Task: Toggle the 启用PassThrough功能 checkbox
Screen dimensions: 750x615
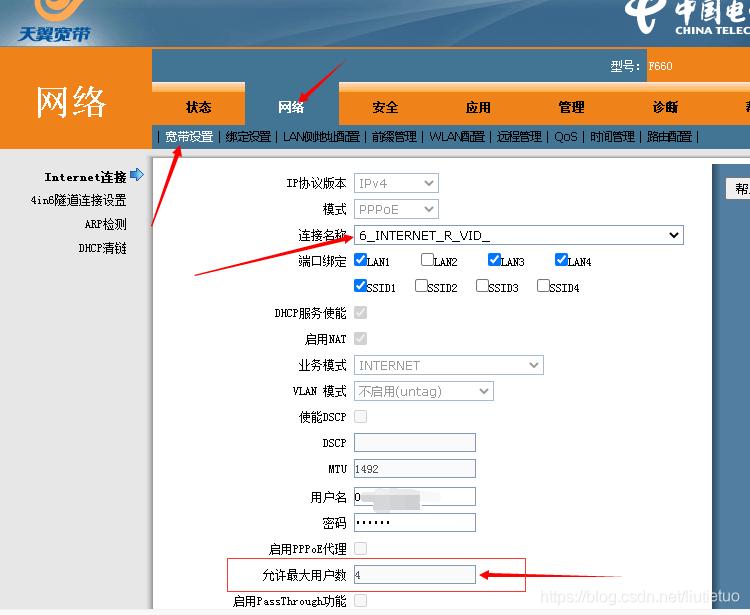Action: 360,601
